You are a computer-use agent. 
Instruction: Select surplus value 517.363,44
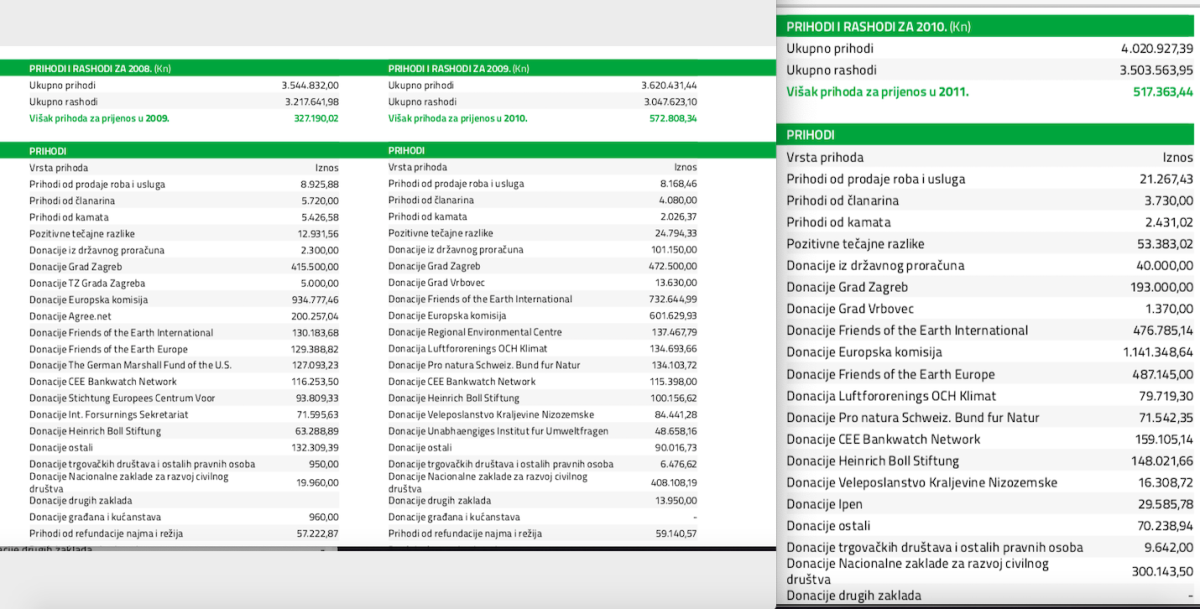(x=1163, y=92)
